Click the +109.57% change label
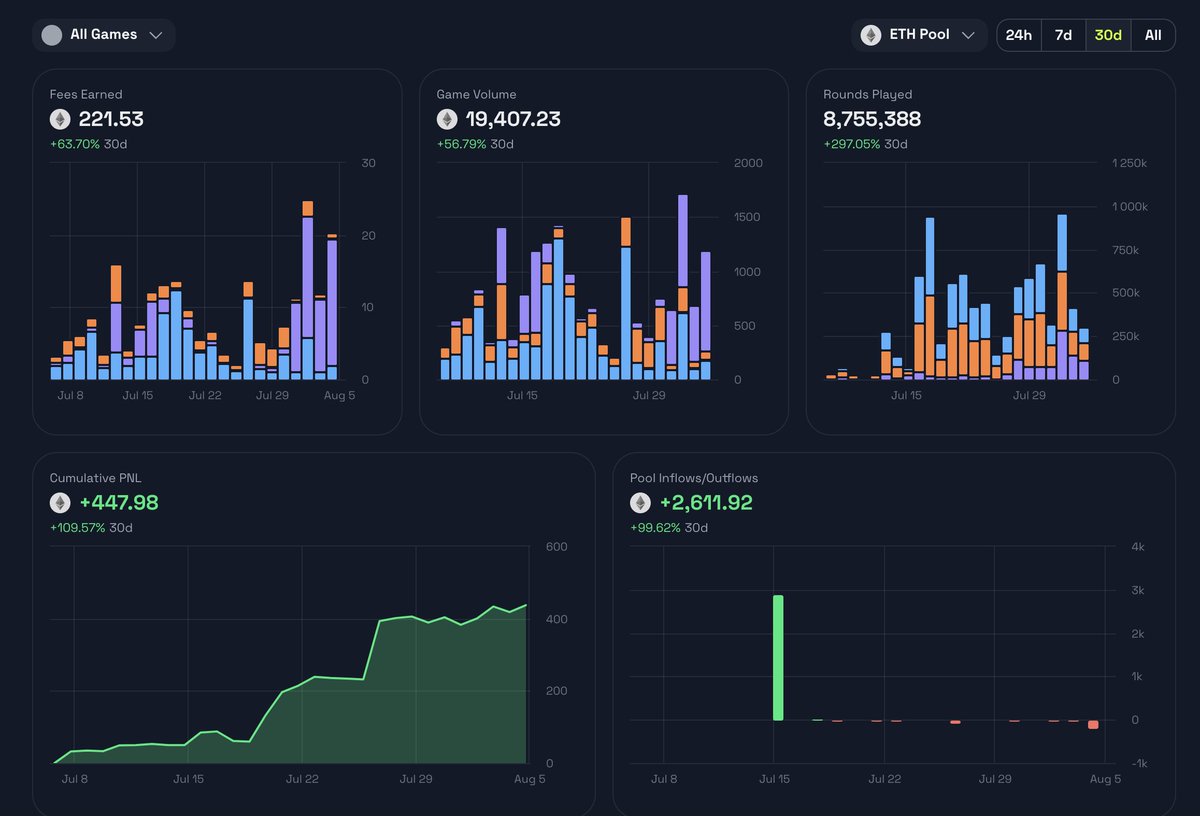Screen dimensions: 1200x816 pyautogui.click(x=78, y=527)
